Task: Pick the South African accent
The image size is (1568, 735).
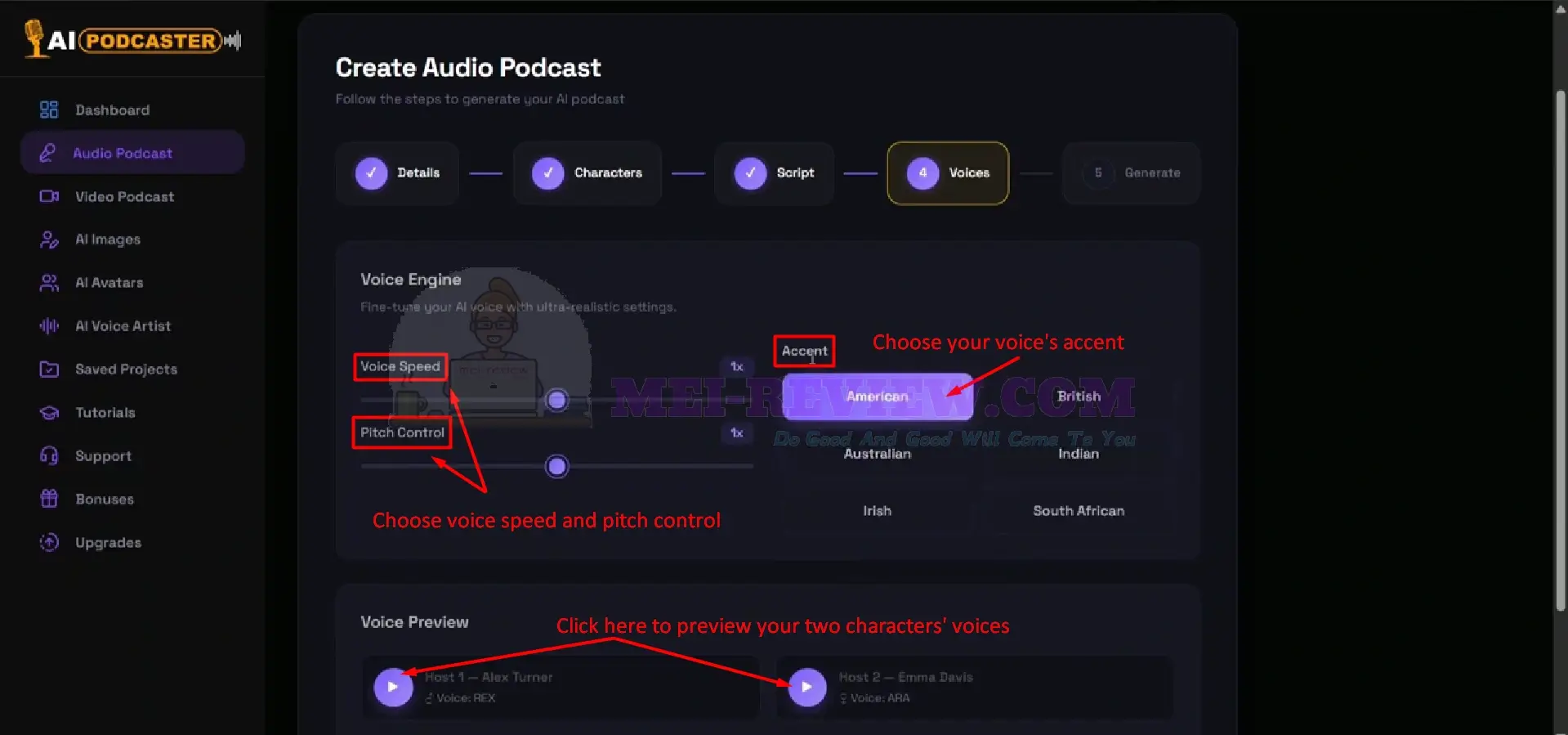Action: (x=1079, y=511)
